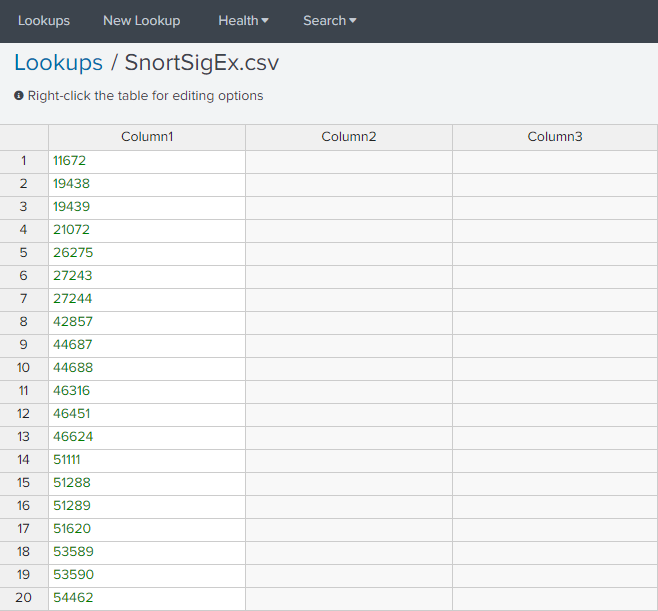Image resolution: width=658 pixels, height=611 pixels.
Task: Select the Column2 header
Action: click(x=349, y=137)
